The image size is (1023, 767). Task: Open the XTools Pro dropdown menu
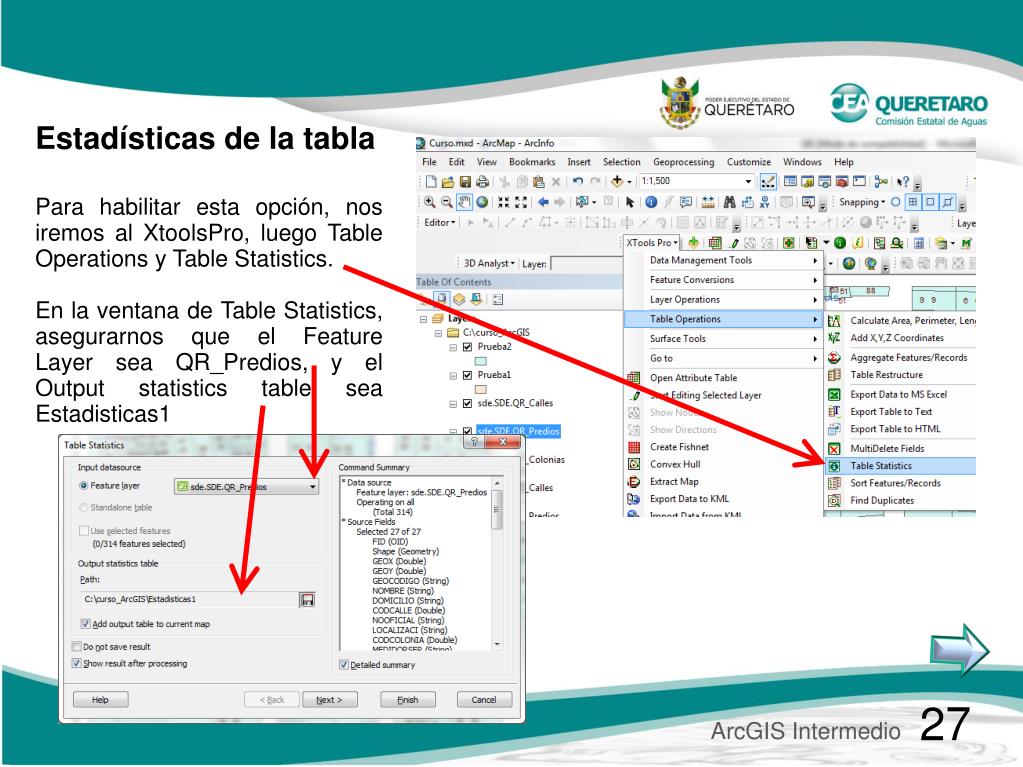click(652, 243)
